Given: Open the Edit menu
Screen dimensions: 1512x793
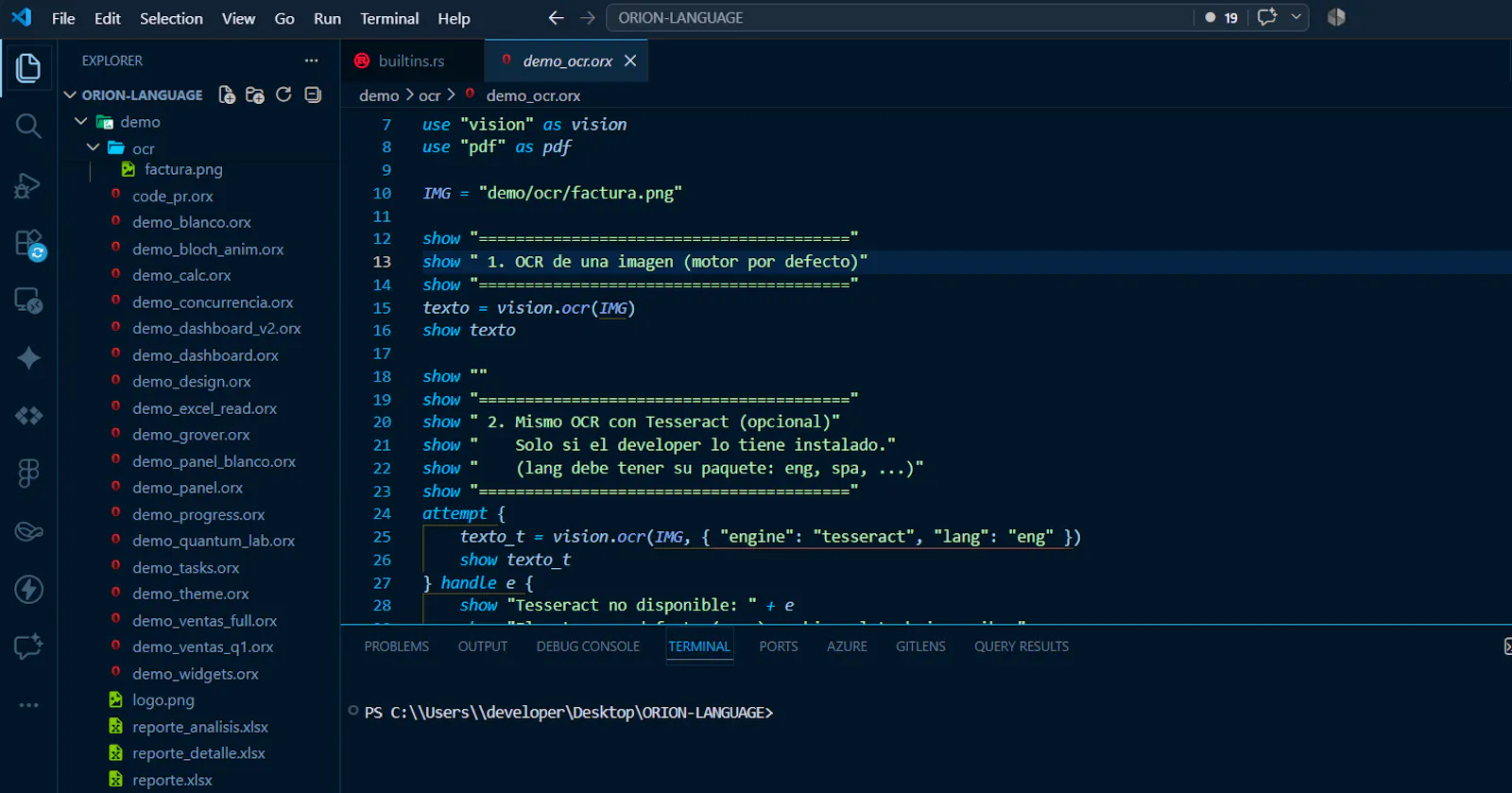Looking at the screenshot, I should click(x=108, y=18).
